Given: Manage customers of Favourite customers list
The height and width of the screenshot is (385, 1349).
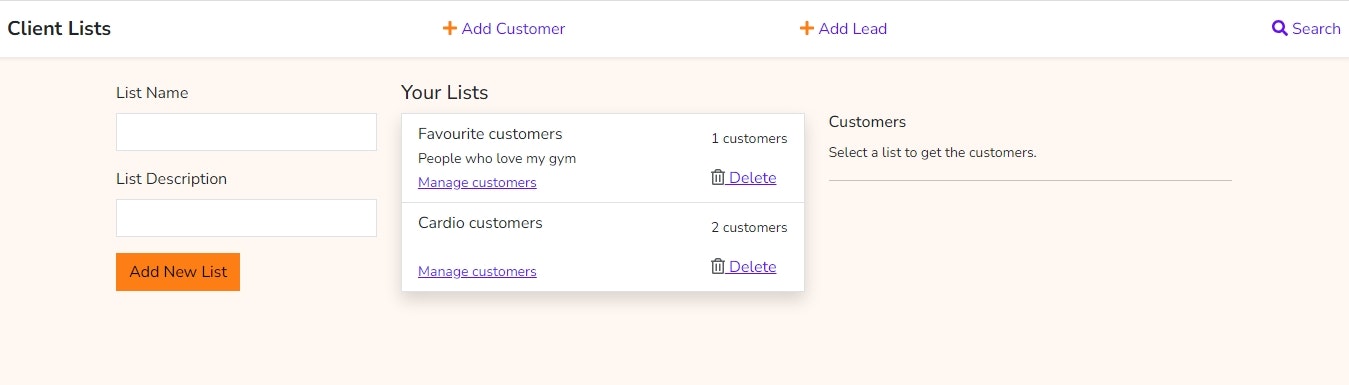Looking at the screenshot, I should click(x=477, y=183).
